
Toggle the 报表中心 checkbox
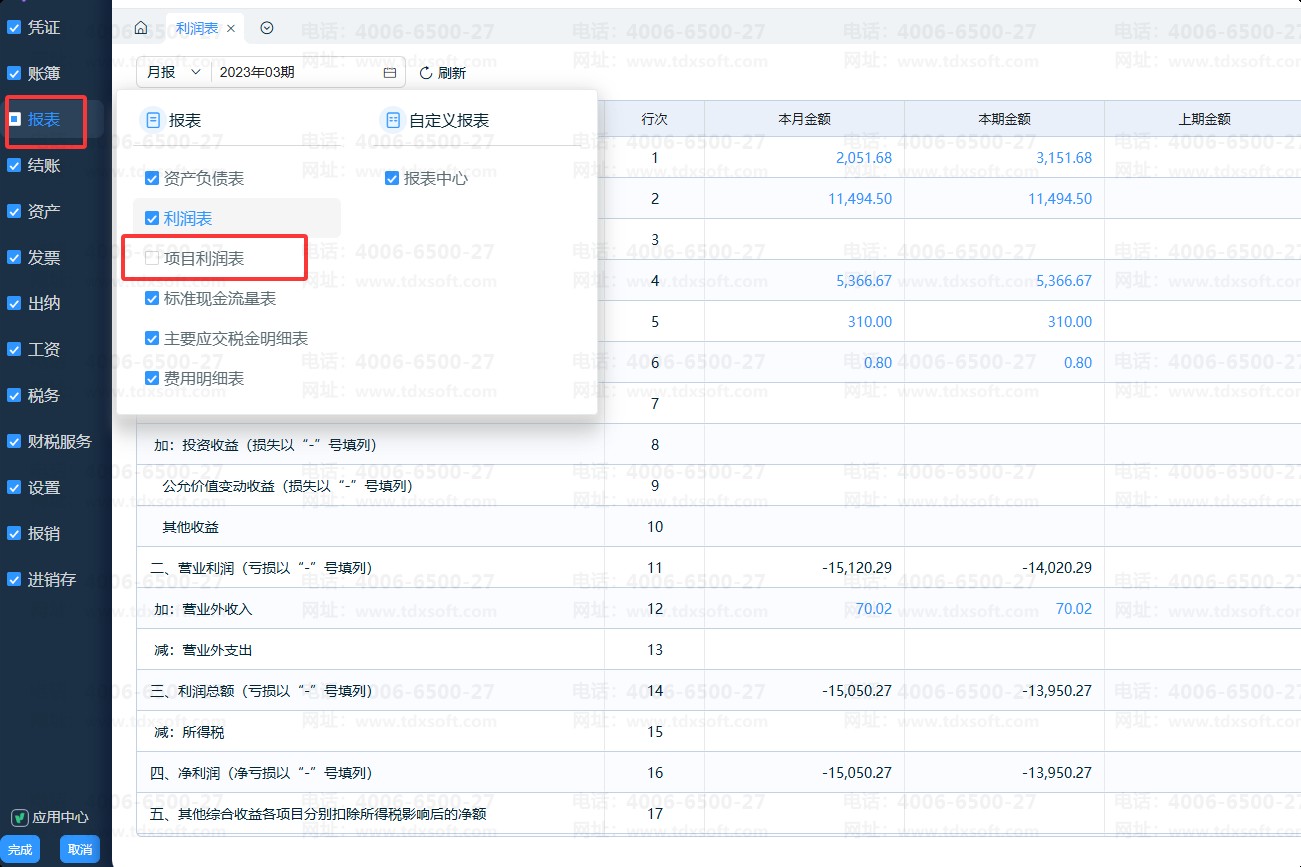[392, 178]
